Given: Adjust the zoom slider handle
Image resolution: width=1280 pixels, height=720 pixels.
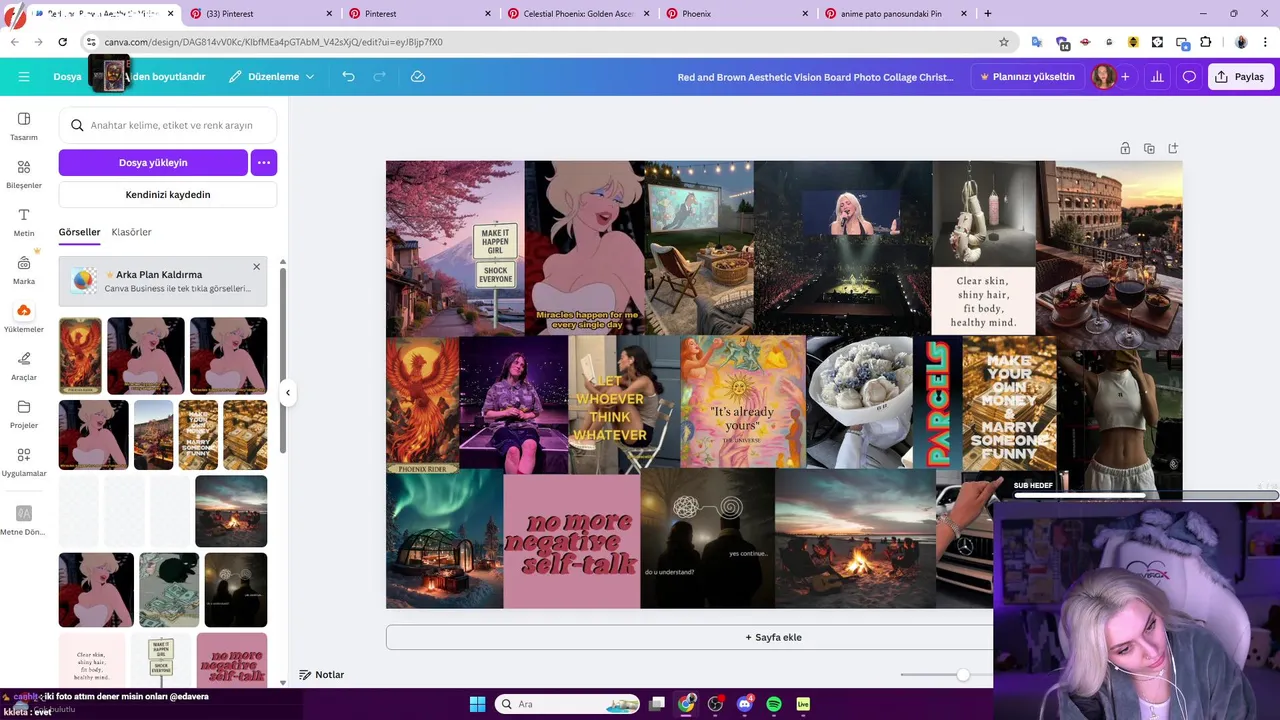Looking at the screenshot, I should pos(962,675).
